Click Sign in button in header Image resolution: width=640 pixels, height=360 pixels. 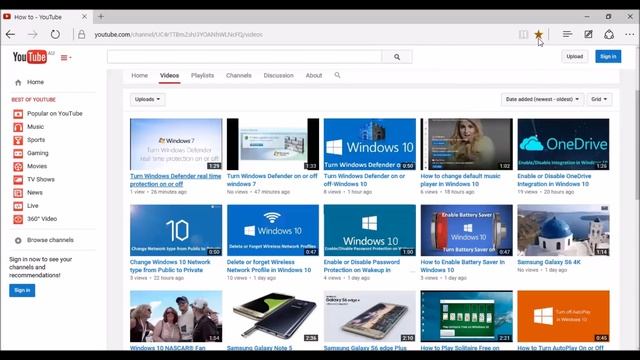tap(608, 56)
